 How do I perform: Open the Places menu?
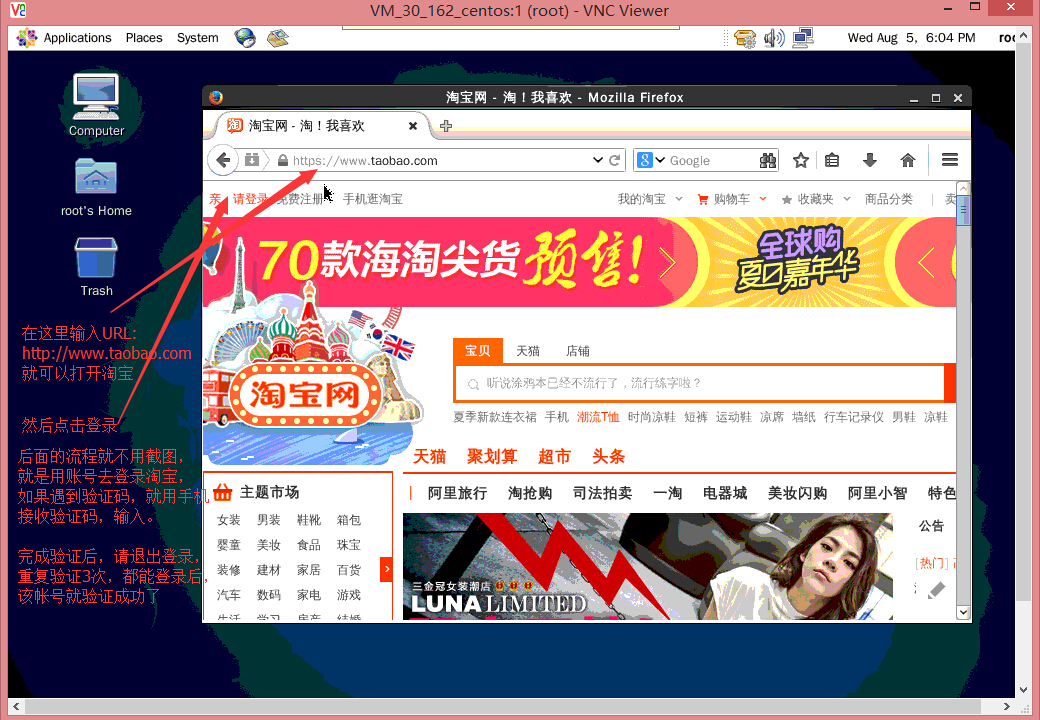coord(144,38)
